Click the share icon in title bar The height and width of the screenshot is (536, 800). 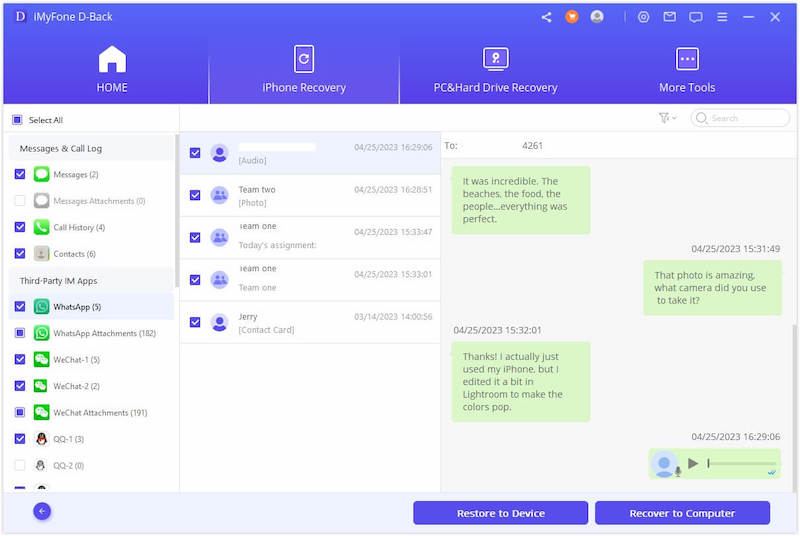tap(546, 17)
